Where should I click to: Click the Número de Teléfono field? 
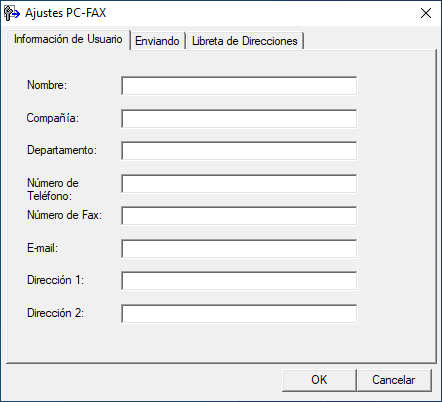coord(239,184)
